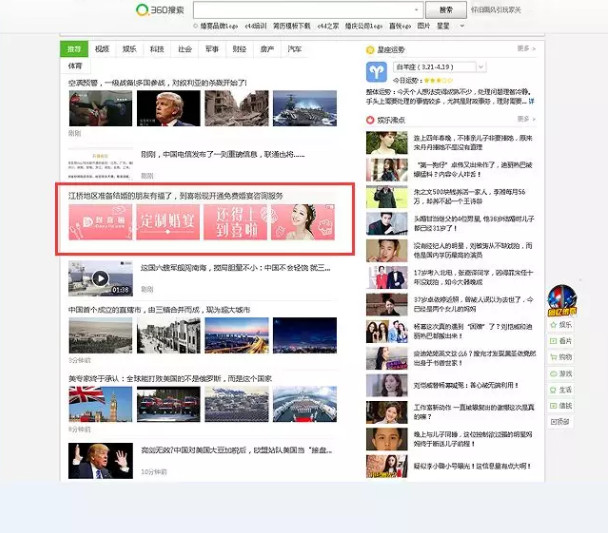This screenshot has height=533, width=609.
Task: Open the 定制婚宴 ad banner
Action: click(x=167, y=223)
